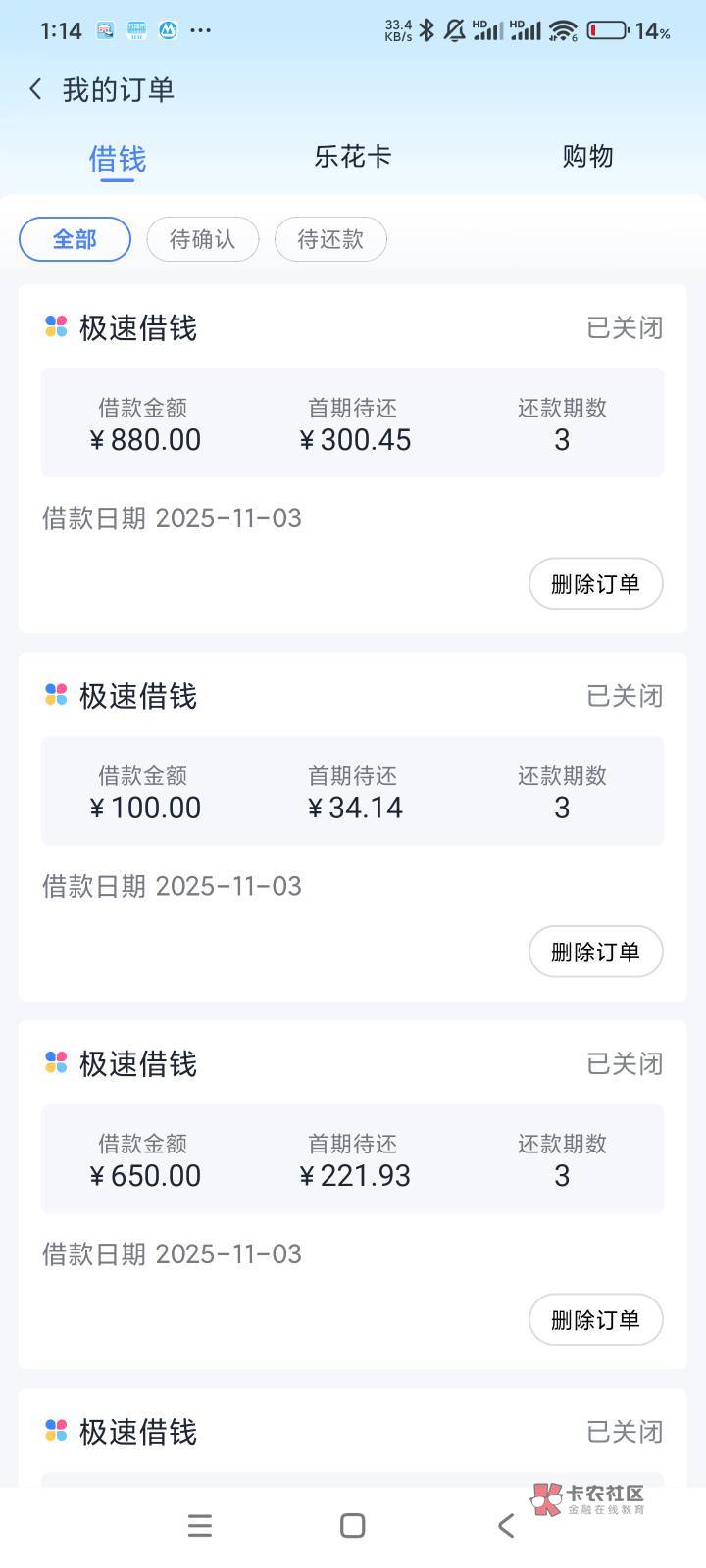
Task: Switch to the 乐花卡 tab
Action: [353, 156]
